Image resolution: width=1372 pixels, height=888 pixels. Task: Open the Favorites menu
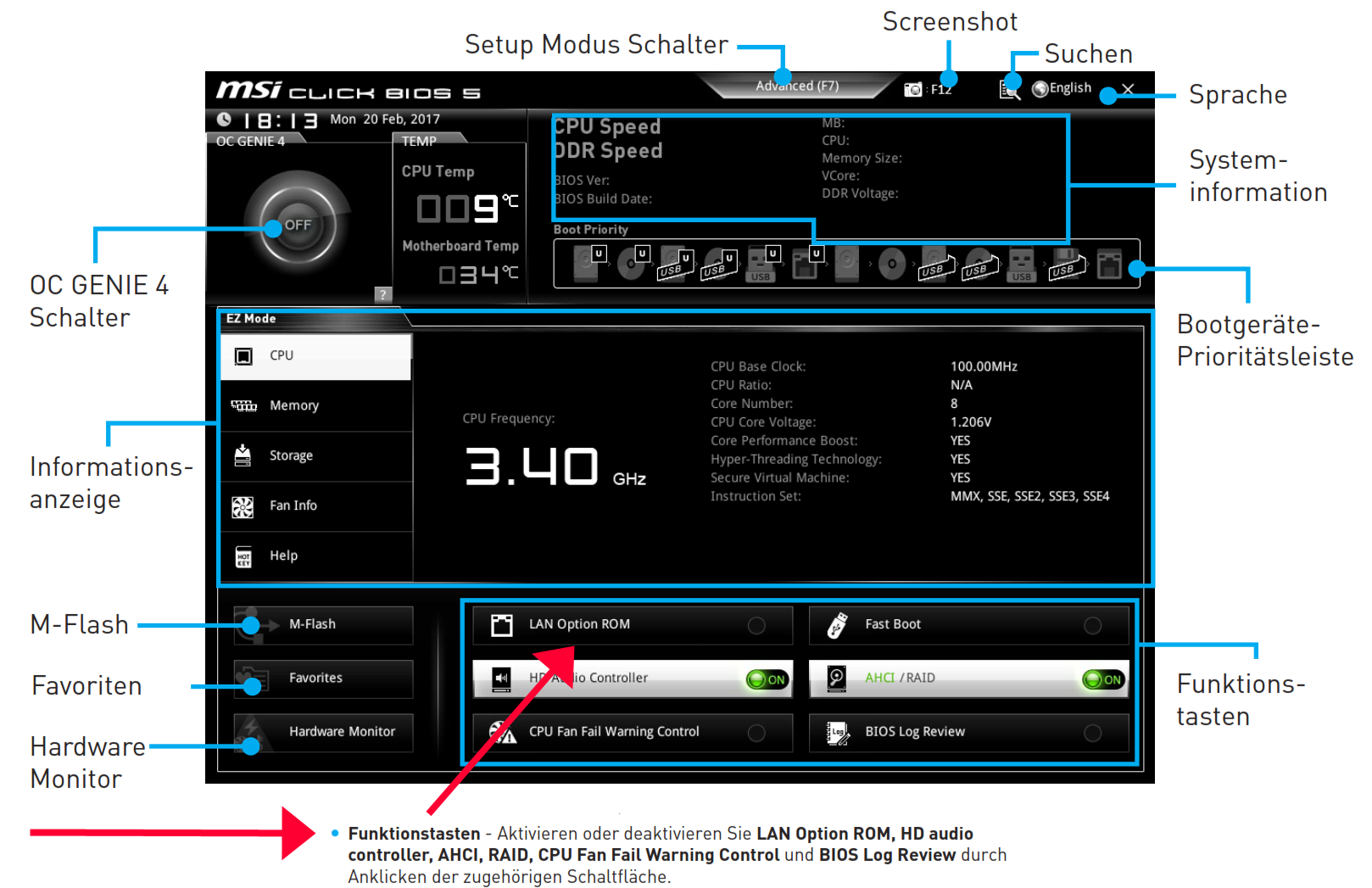tap(323, 679)
